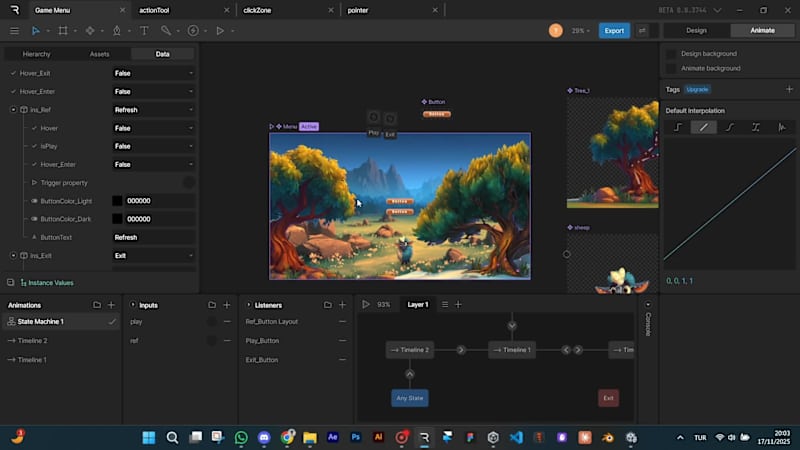Open the Hover_Exit value dropdown
The width and height of the screenshot is (800, 450).
point(154,73)
